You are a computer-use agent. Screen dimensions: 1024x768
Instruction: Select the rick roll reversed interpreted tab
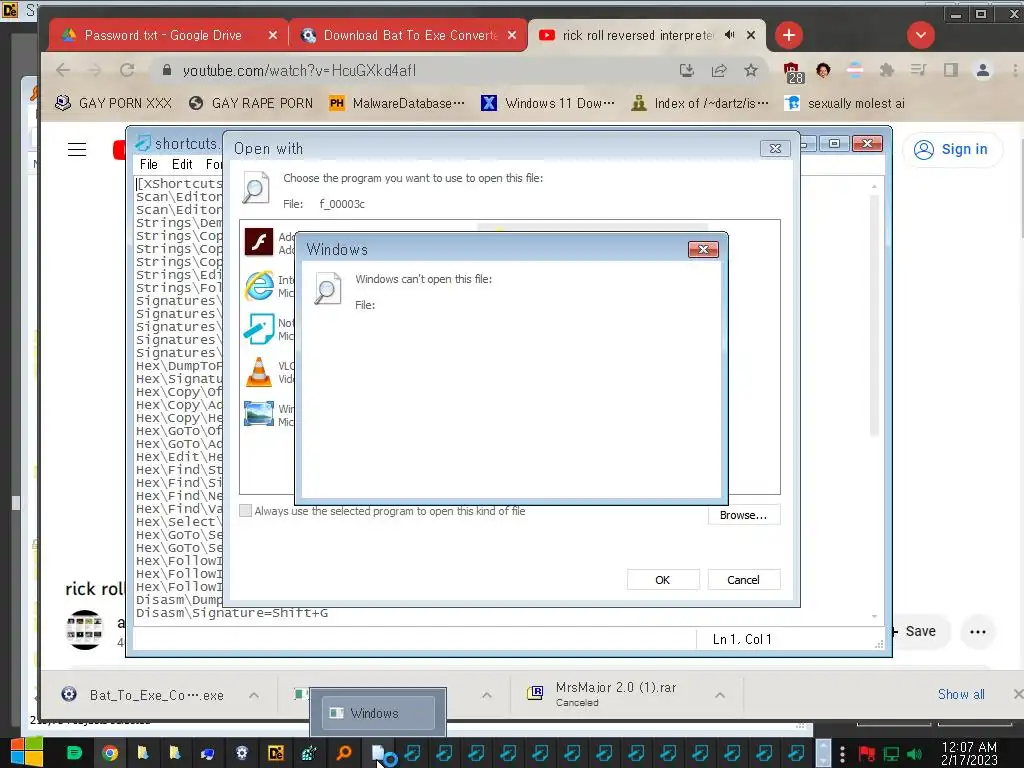point(637,35)
